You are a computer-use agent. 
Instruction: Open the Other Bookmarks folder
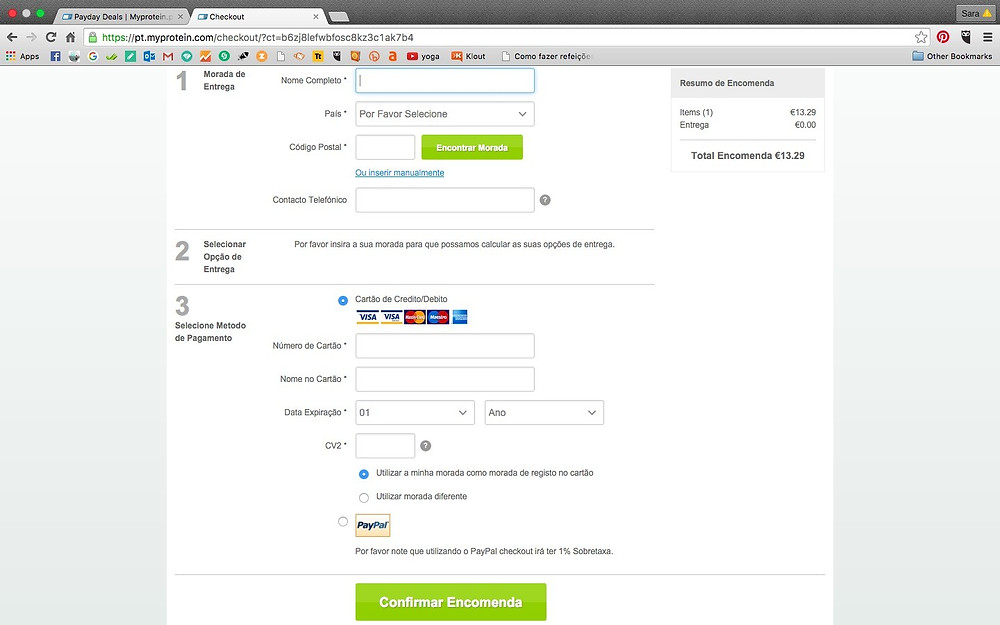952,56
